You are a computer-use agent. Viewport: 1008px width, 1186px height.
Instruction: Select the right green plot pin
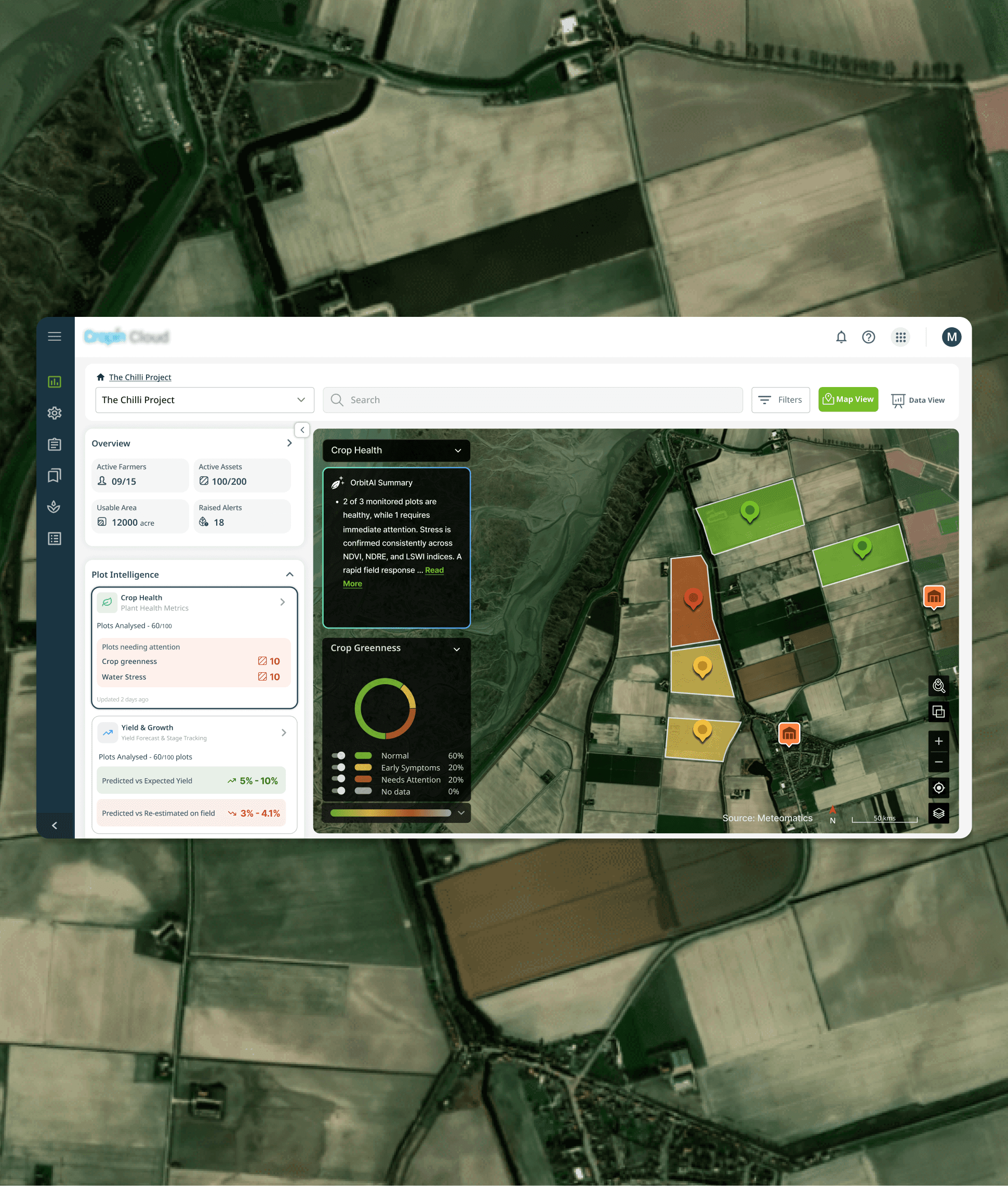click(861, 548)
